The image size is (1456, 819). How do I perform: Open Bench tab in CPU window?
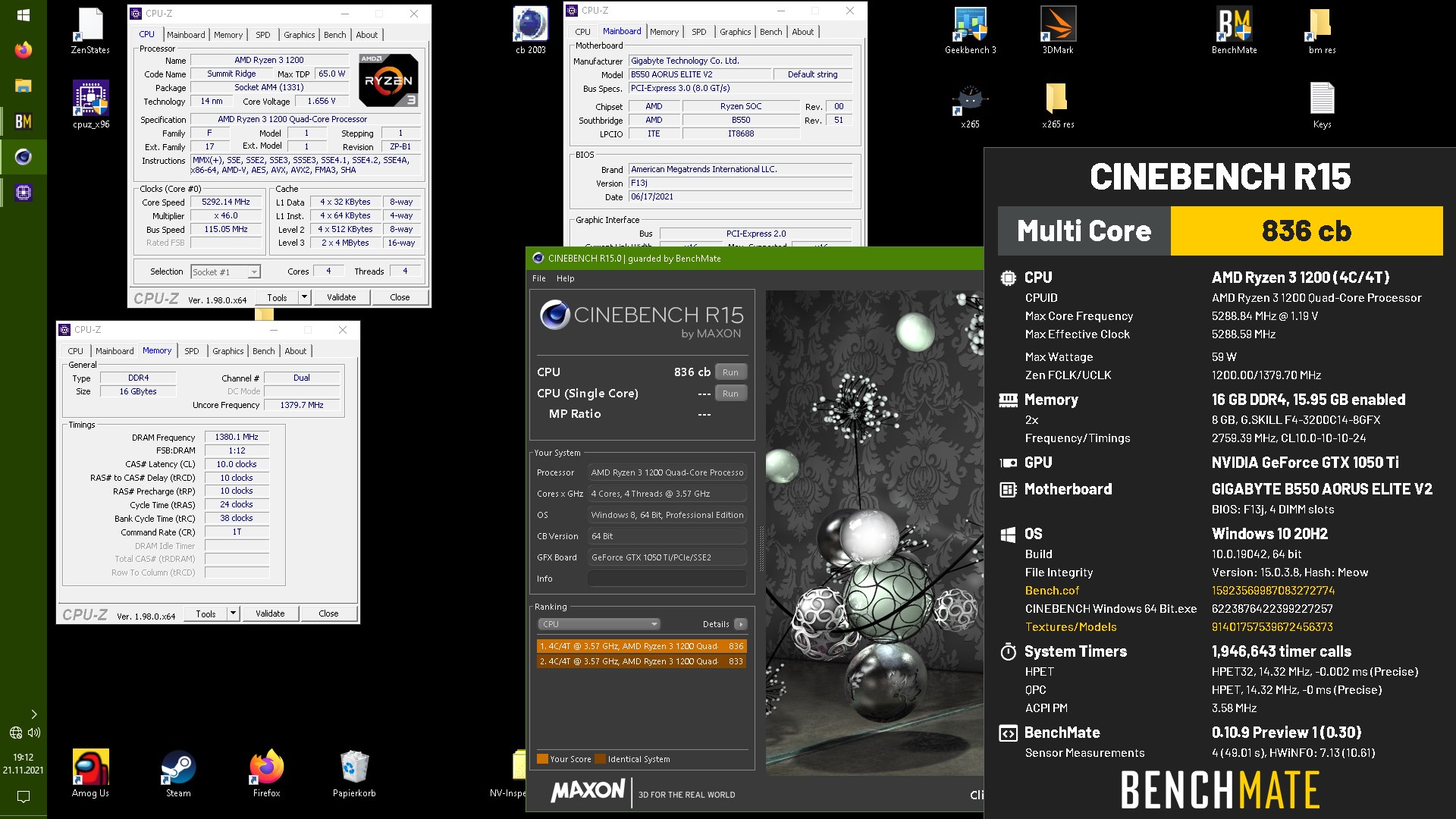coord(334,35)
